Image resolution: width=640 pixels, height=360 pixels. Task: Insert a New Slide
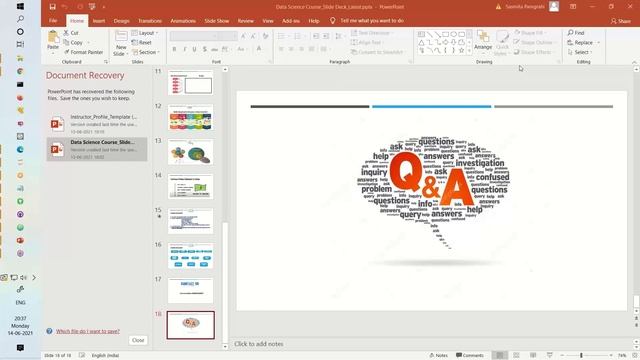(121, 43)
